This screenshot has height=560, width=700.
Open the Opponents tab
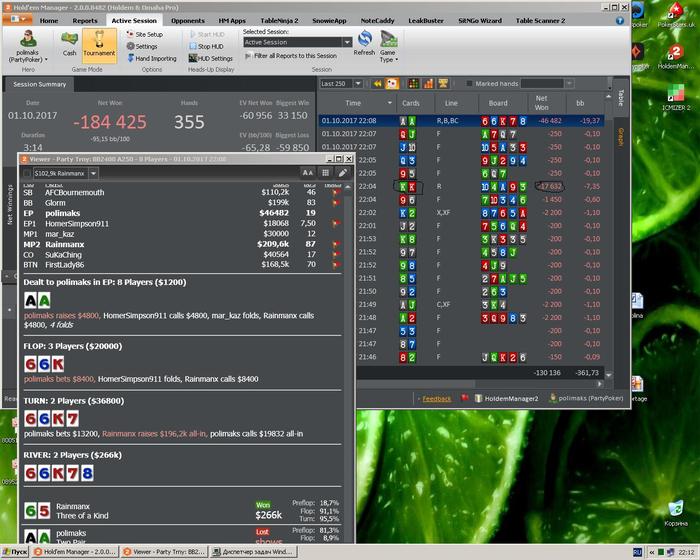187,20
